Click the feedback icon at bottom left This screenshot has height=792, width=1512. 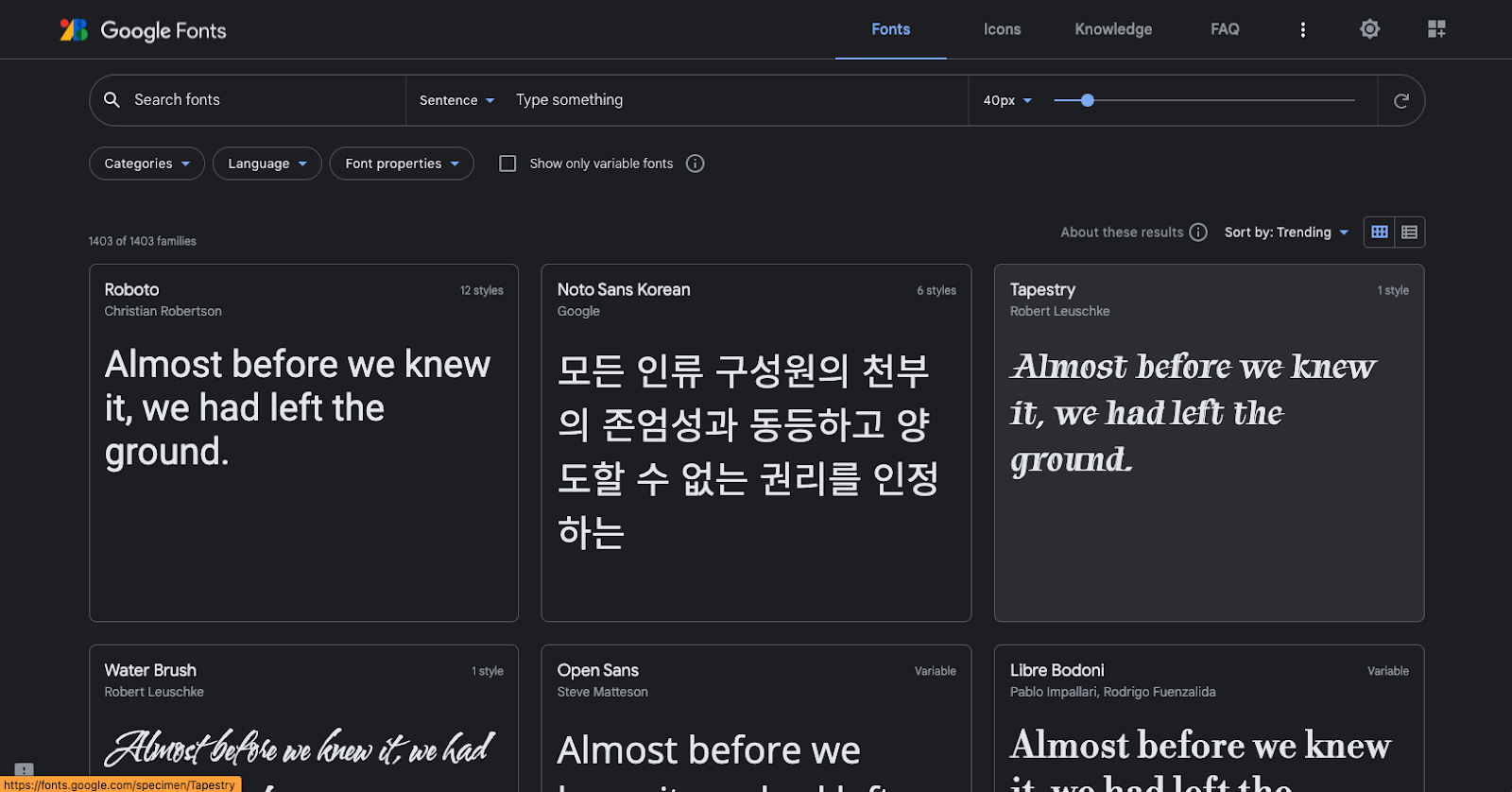(x=25, y=770)
